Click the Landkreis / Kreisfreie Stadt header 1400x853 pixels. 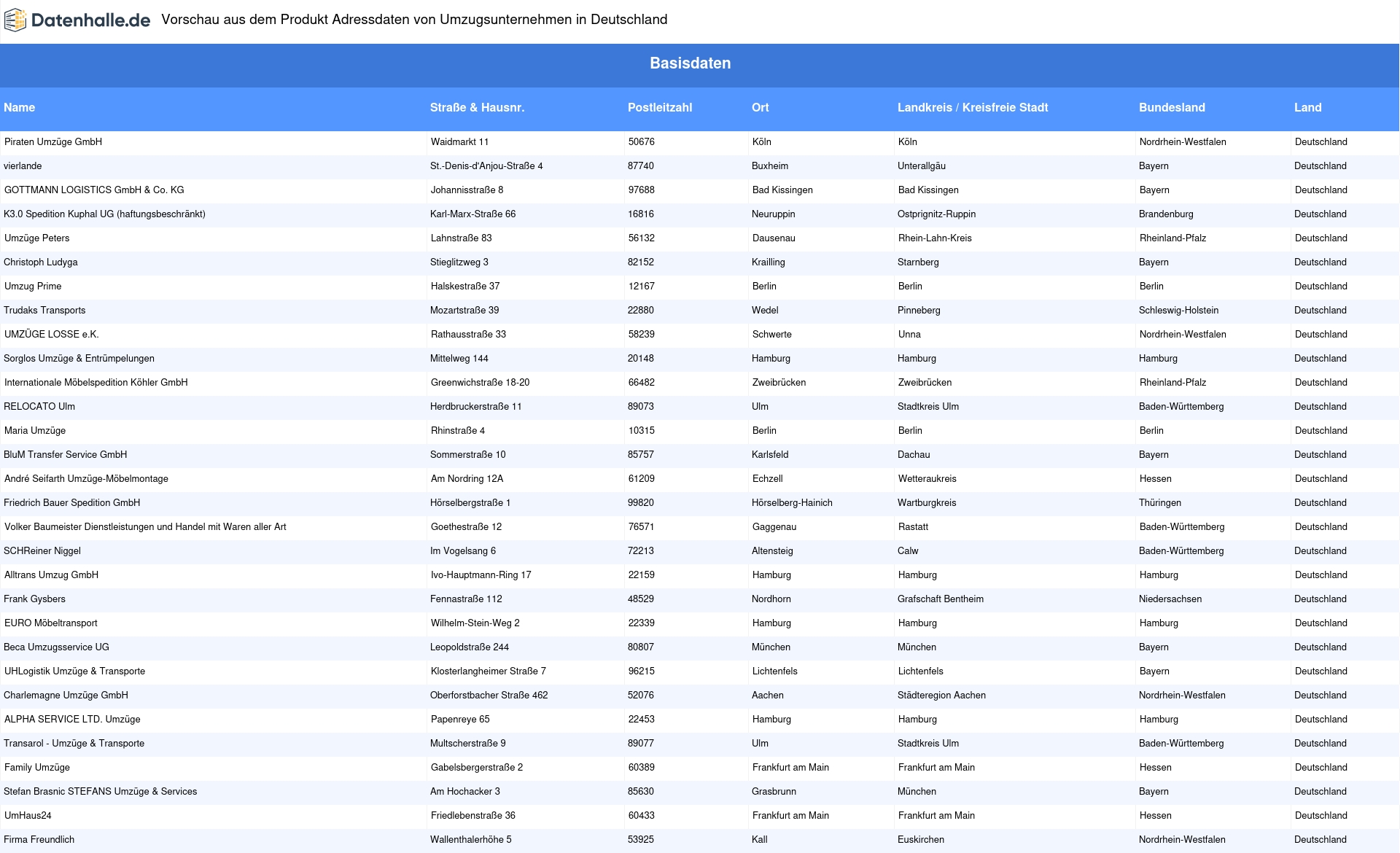click(x=973, y=107)
